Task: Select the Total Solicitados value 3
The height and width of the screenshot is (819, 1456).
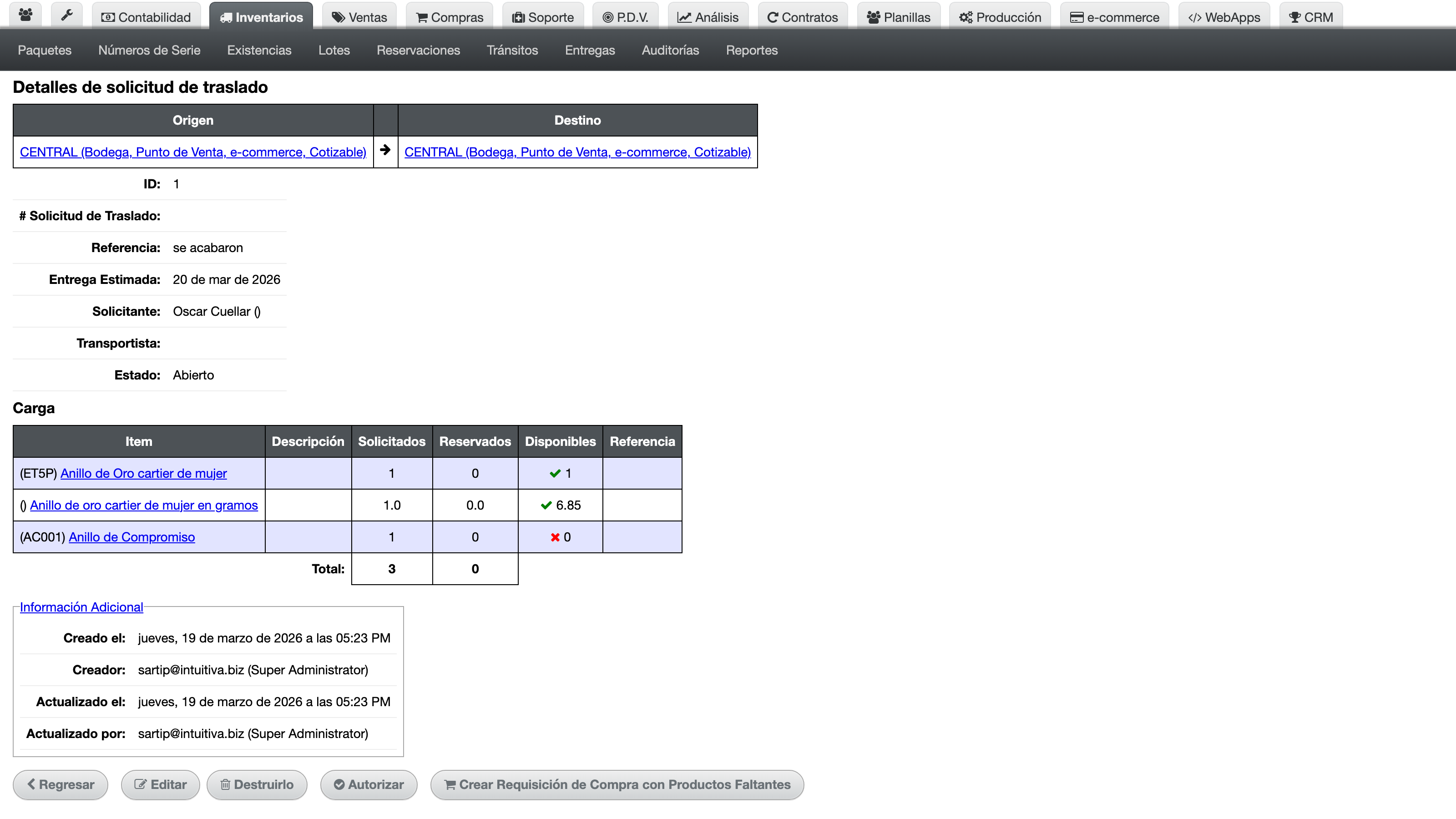Action: (392, 569)
